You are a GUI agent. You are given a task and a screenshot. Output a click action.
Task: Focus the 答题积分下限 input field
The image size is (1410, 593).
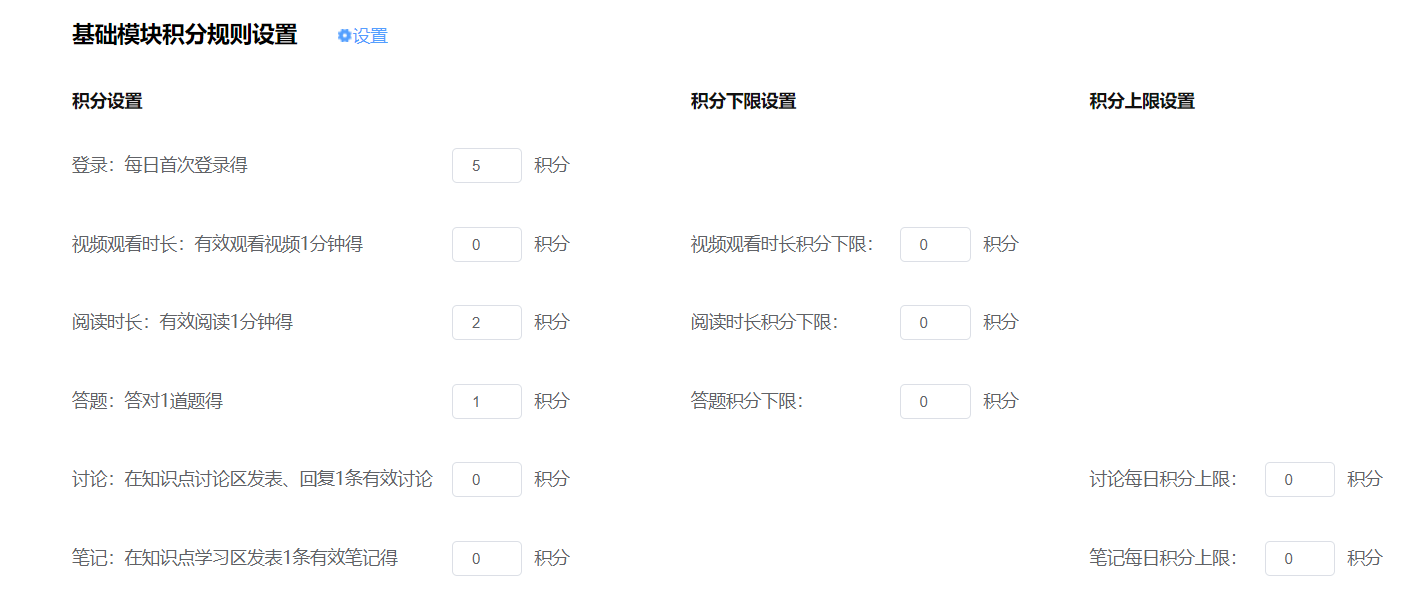(x=934, y=401)
